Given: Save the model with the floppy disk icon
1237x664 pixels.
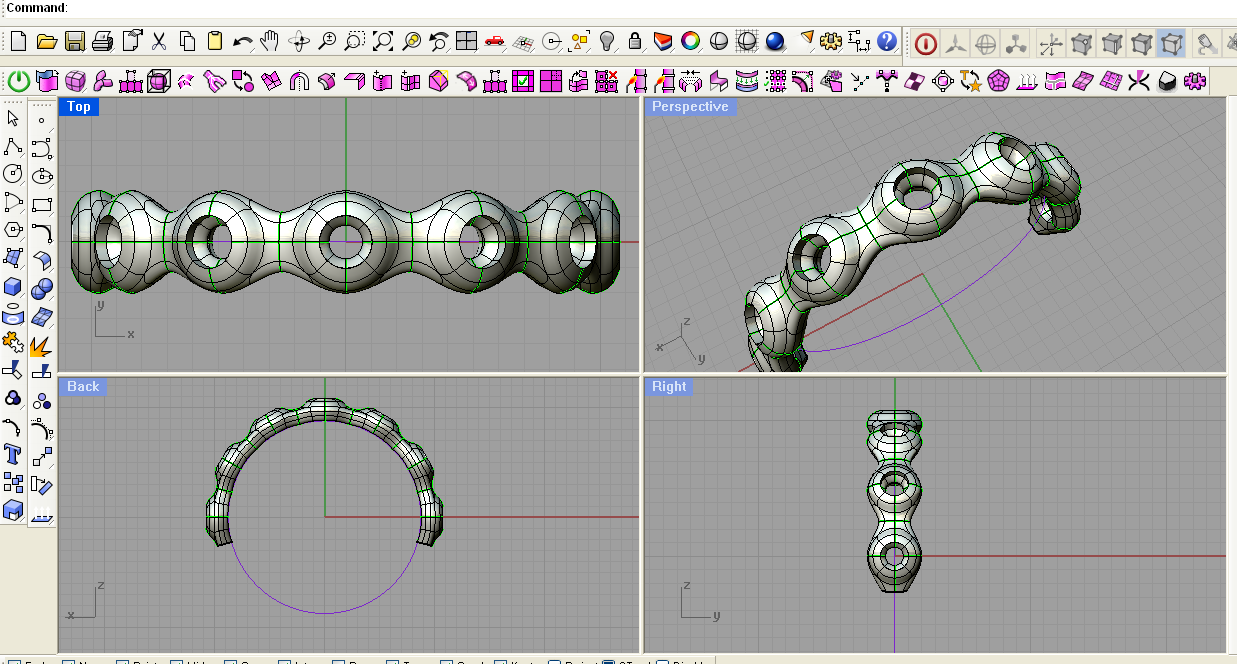Looking at the screenshot, I should (74, 41).
